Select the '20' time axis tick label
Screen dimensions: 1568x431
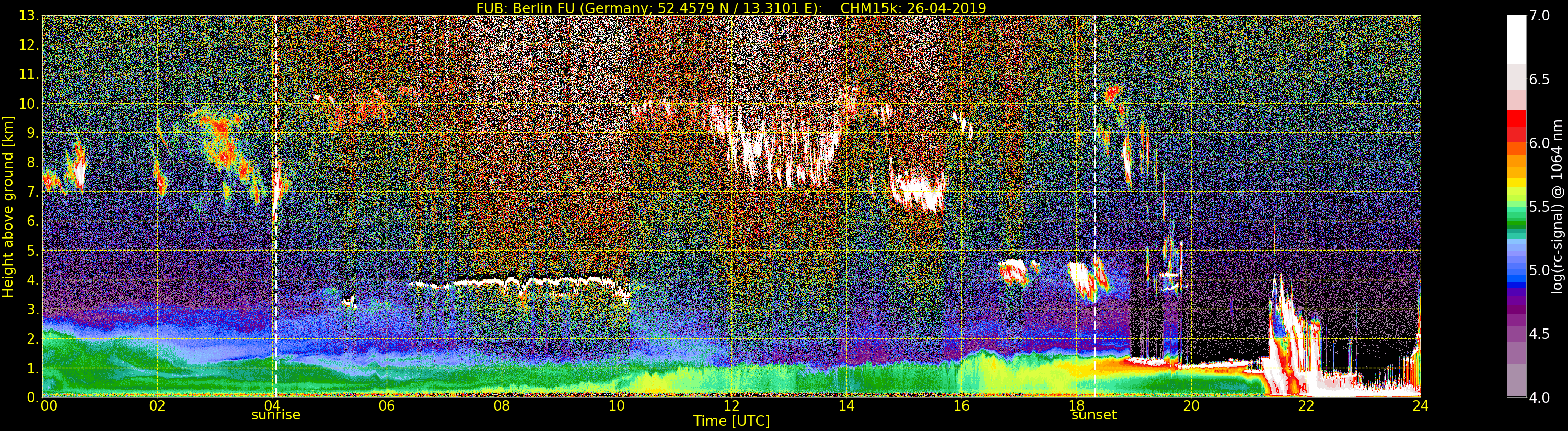[1191, 406]
